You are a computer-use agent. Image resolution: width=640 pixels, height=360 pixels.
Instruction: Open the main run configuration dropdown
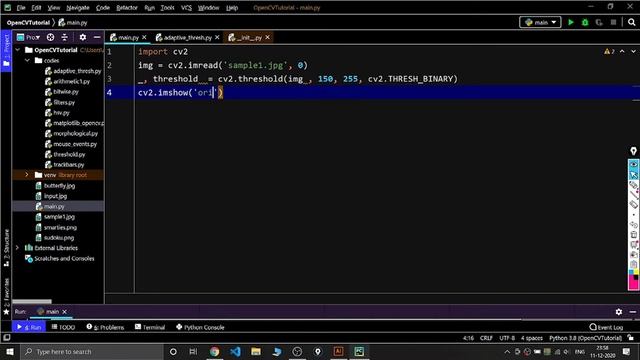point(540,22)
